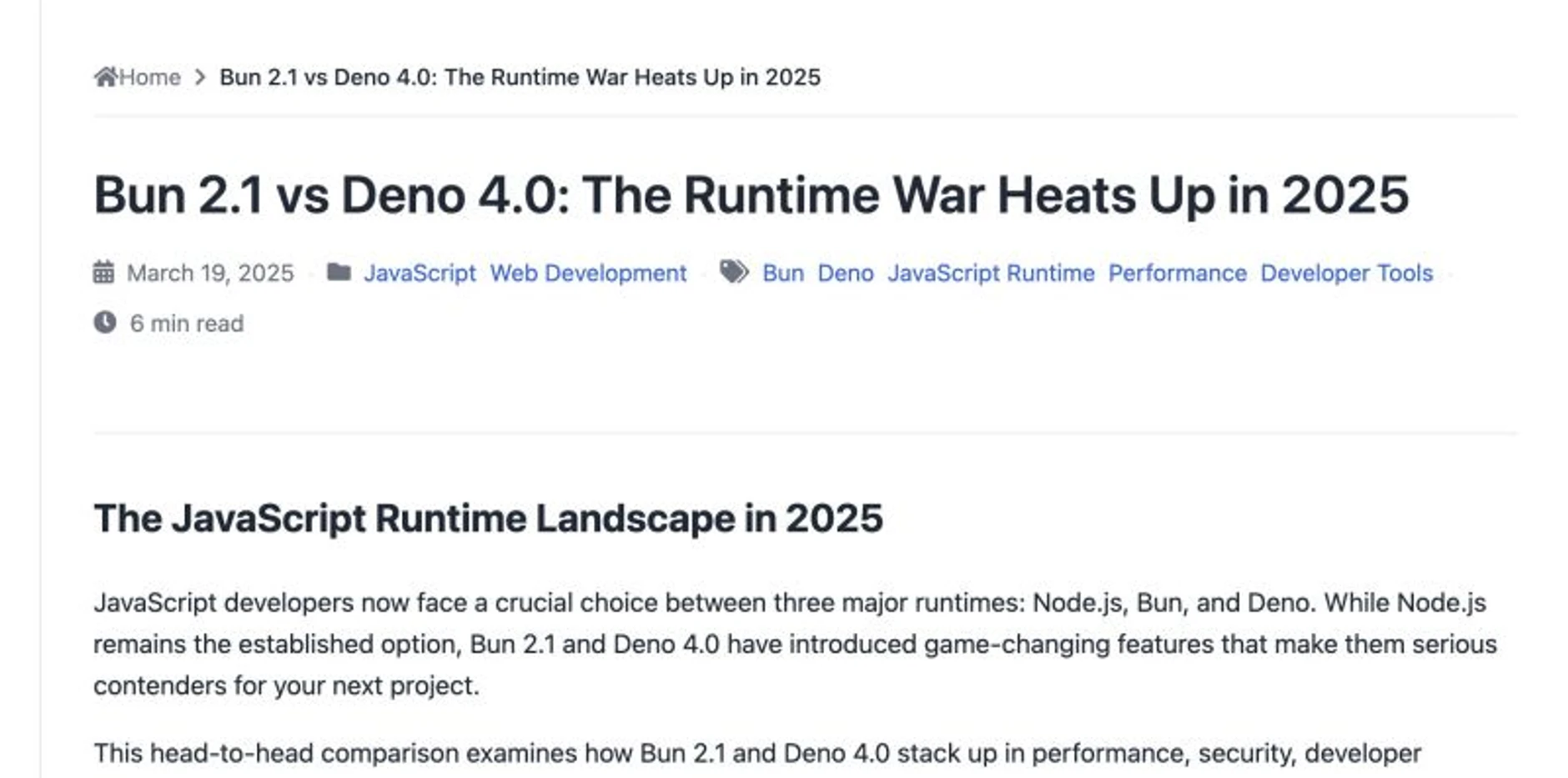Open the Deno tag link
Viewport: 1568px width, 778px height.
tap(846, 273)
